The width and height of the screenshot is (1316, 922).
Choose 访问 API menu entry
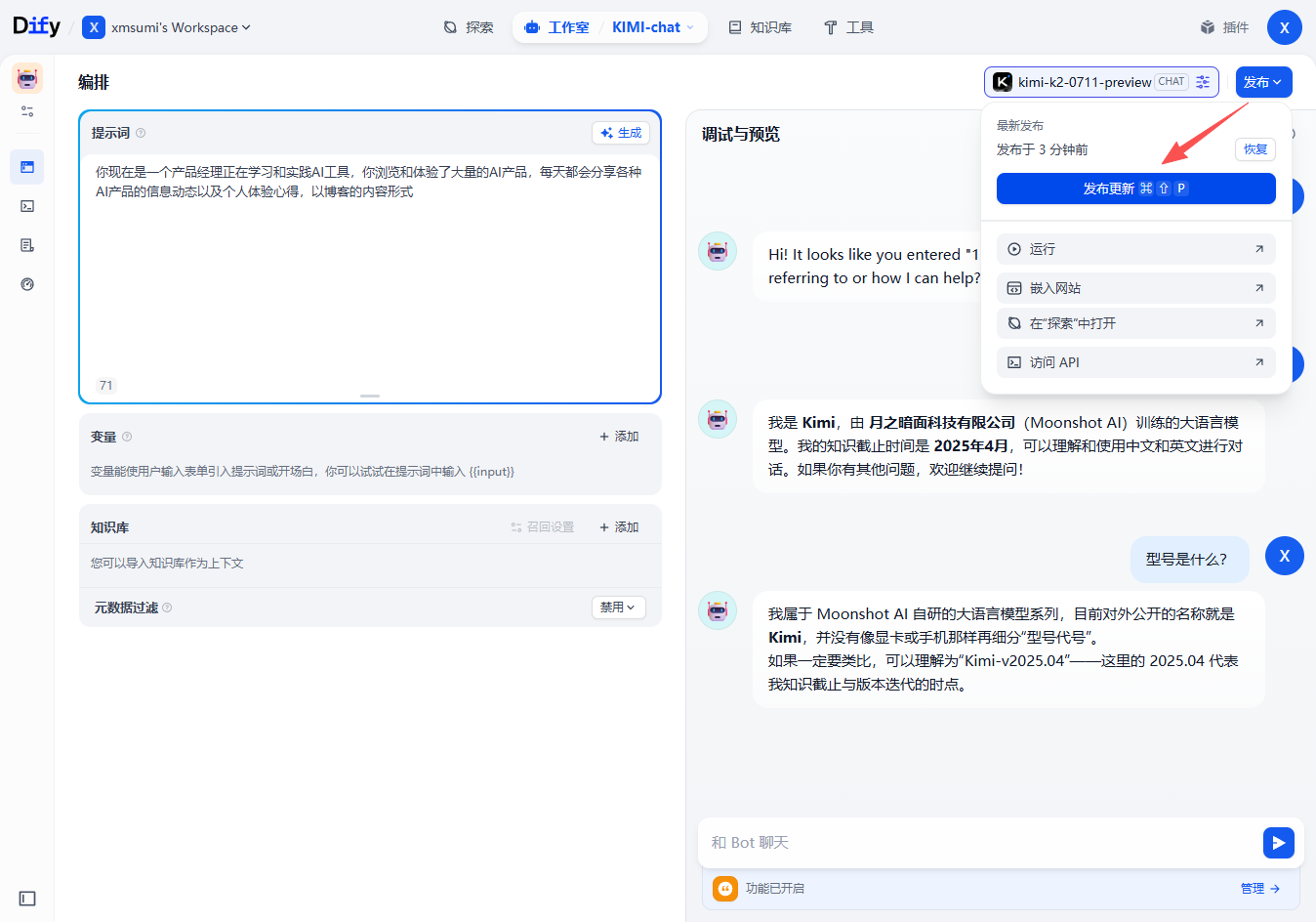click(x=1136, y=362)
